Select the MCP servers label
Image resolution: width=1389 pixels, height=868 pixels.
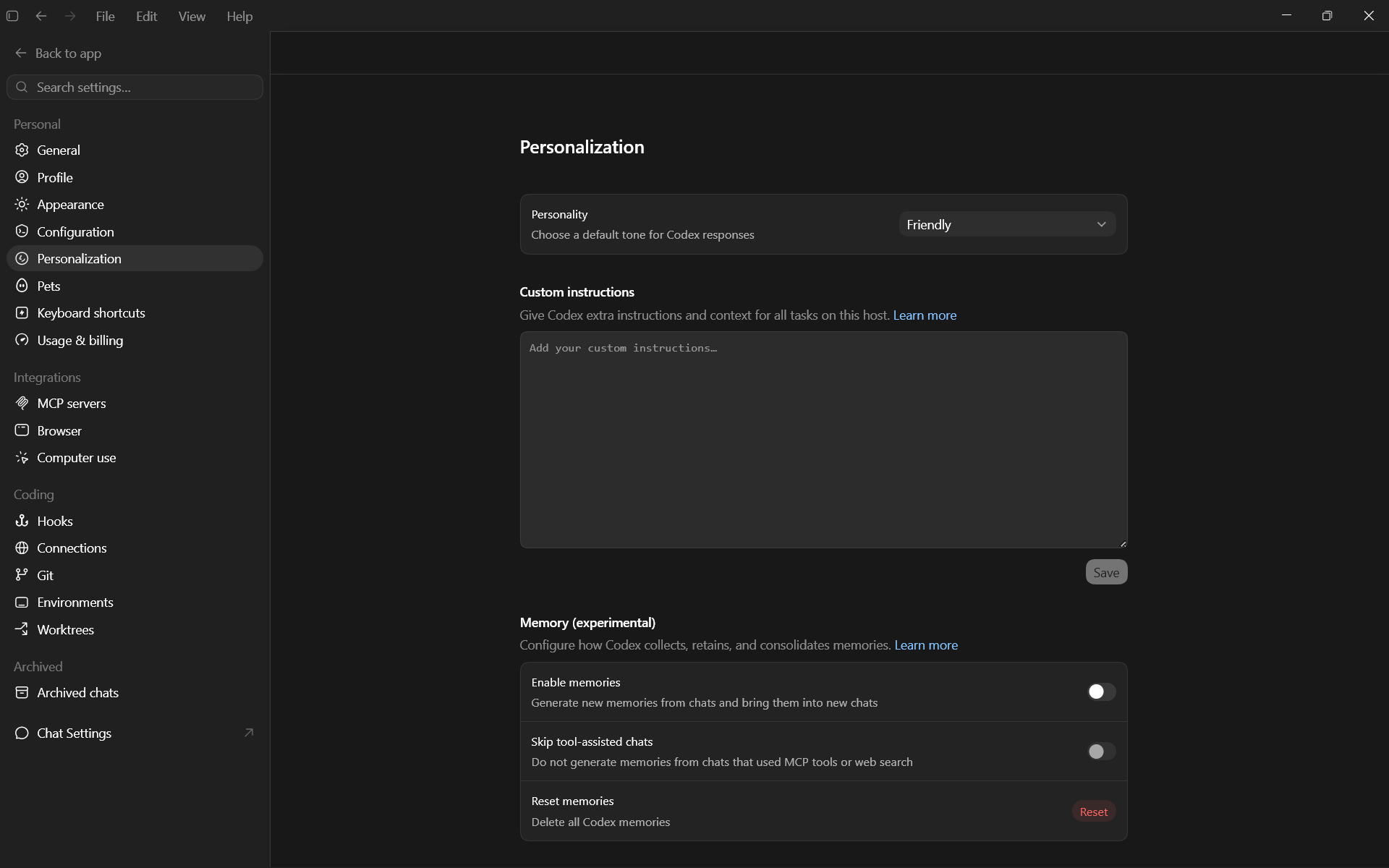[x=72, y=403]
